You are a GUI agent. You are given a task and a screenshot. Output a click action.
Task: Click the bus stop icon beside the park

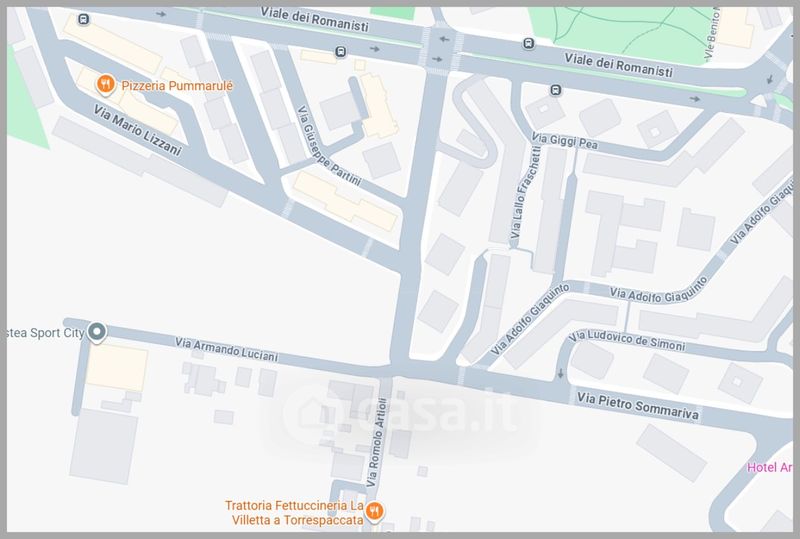point(529,44)
